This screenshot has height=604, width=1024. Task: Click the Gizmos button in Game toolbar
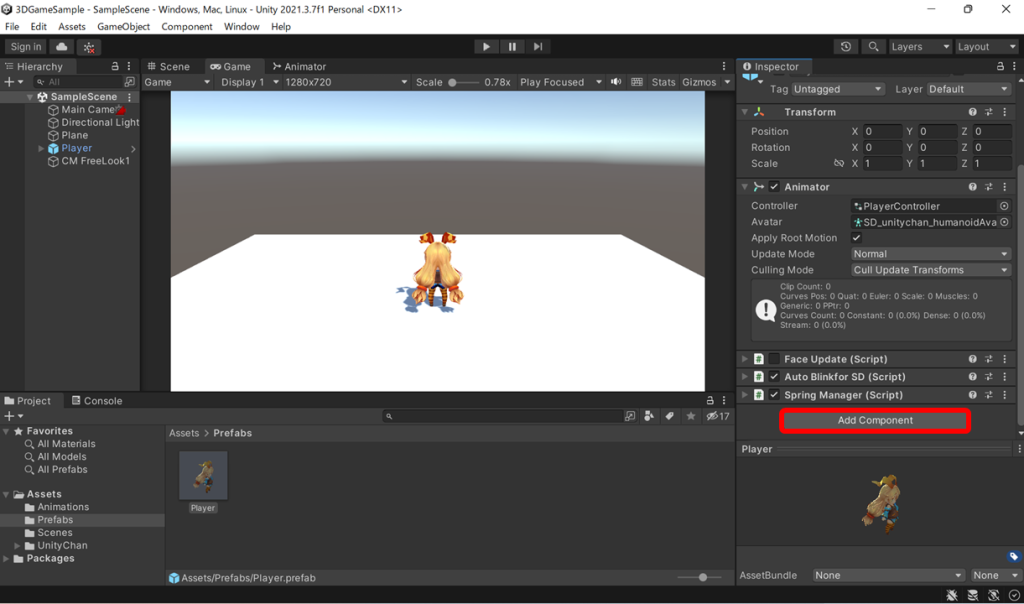(x=696, y=82)
